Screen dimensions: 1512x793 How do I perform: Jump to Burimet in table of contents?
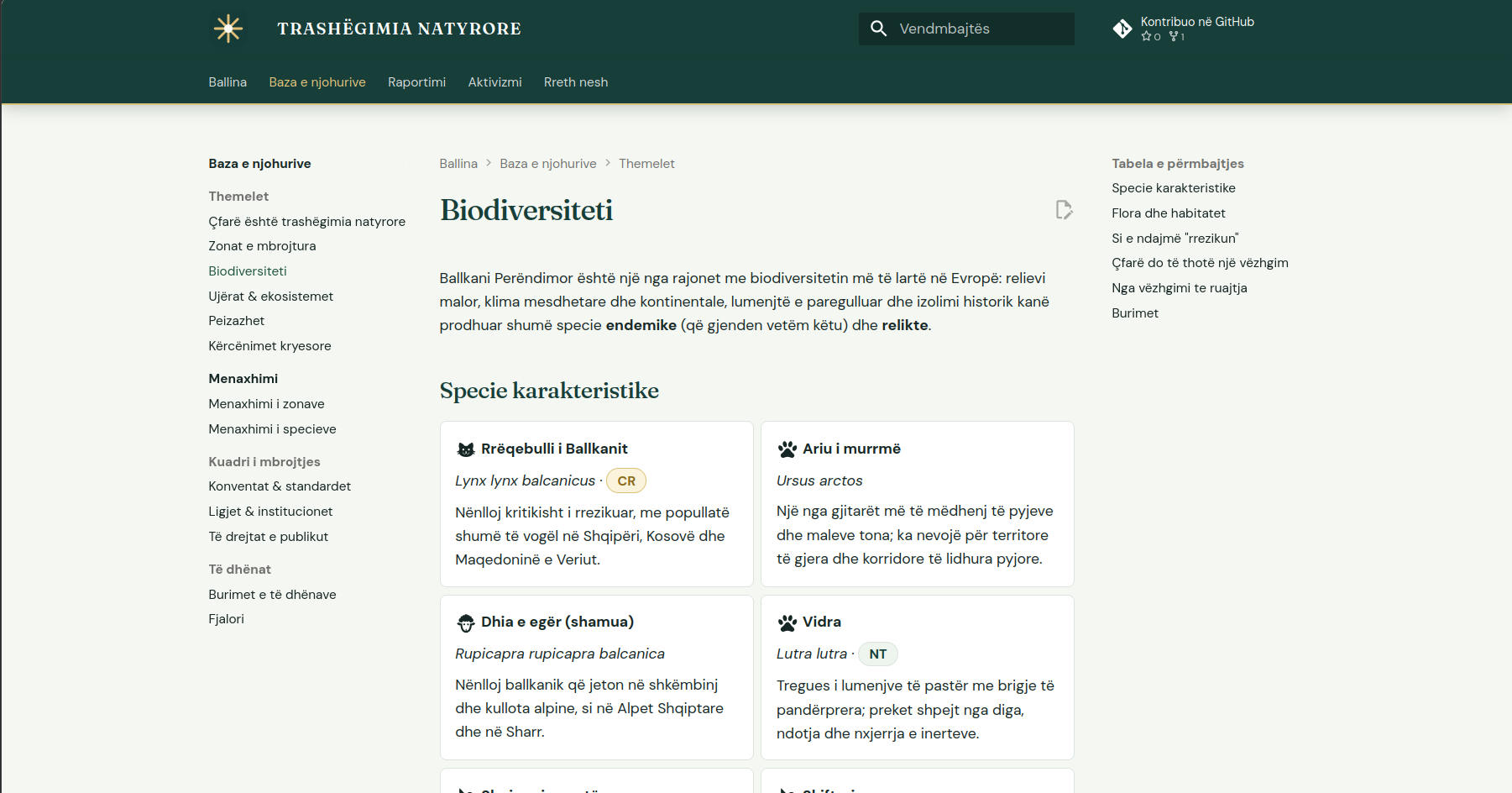pyautogui.click(x=1135, y=313)
